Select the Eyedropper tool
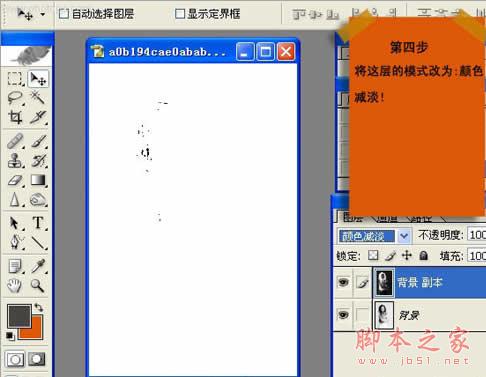The width and height of the screenshot is (486, 377). pos(38,266)
